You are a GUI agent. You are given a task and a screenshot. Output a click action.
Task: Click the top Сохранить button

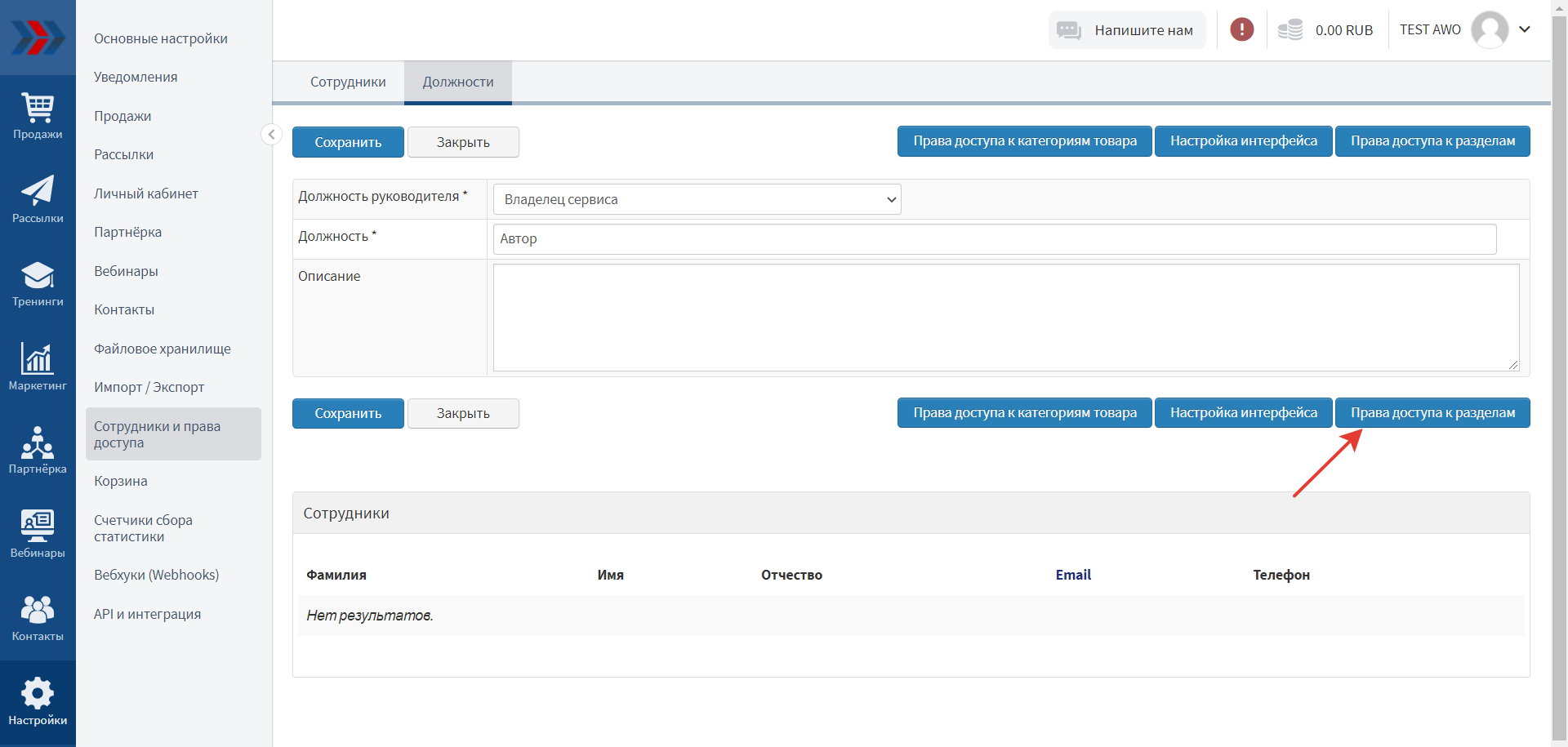pos(348,142)
